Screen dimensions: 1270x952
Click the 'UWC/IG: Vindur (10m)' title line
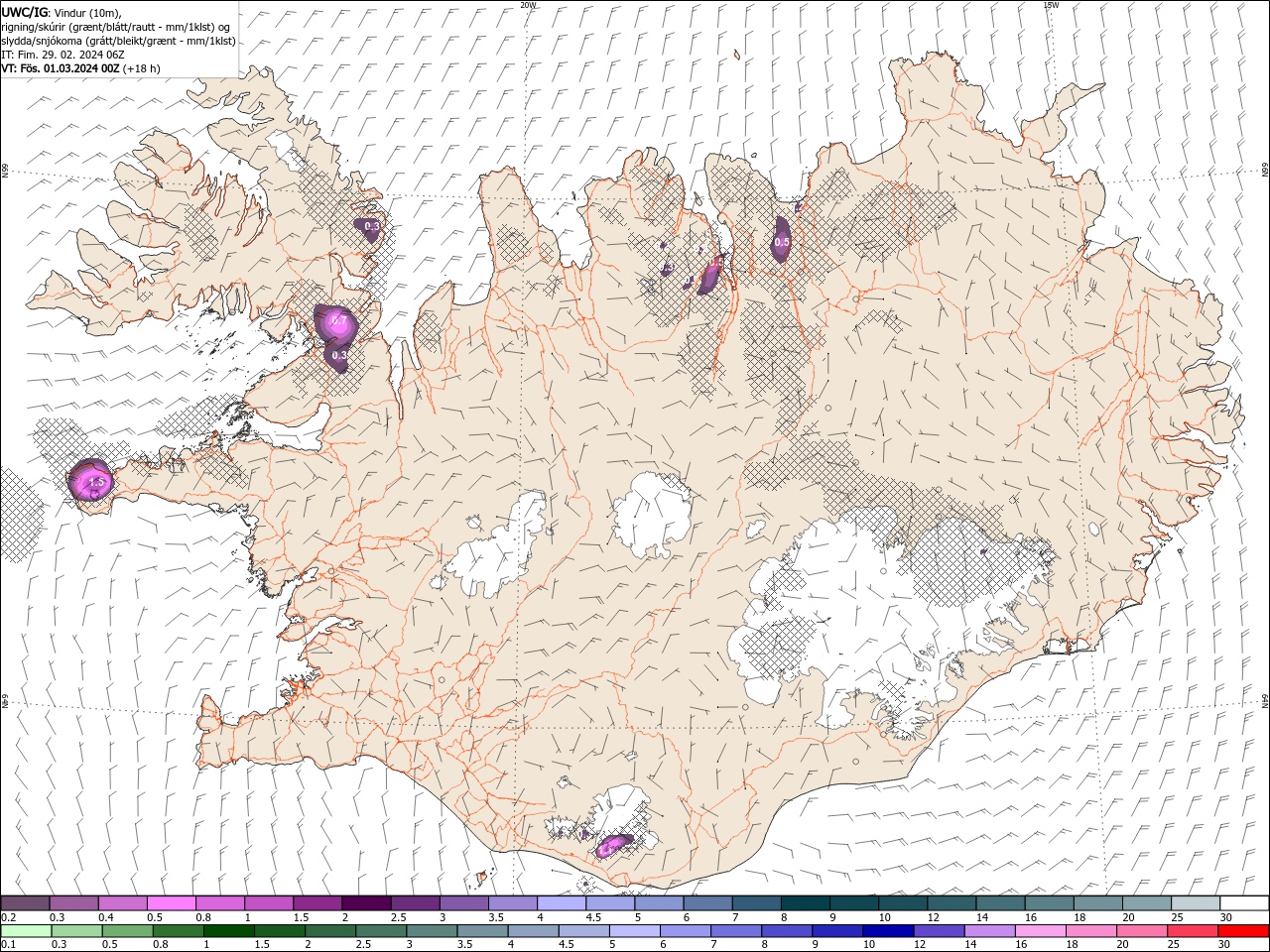[62, 12]
